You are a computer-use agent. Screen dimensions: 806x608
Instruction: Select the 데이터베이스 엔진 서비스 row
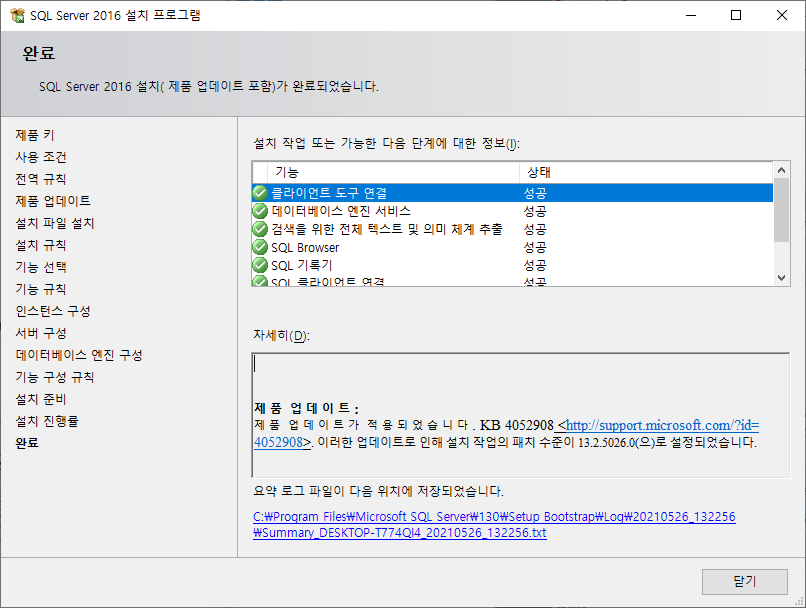[x=512, y=211]
